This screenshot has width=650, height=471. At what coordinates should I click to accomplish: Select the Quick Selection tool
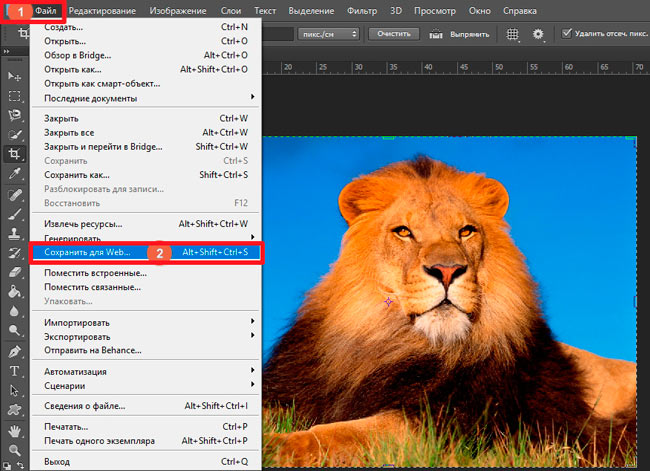click(15, 135)
